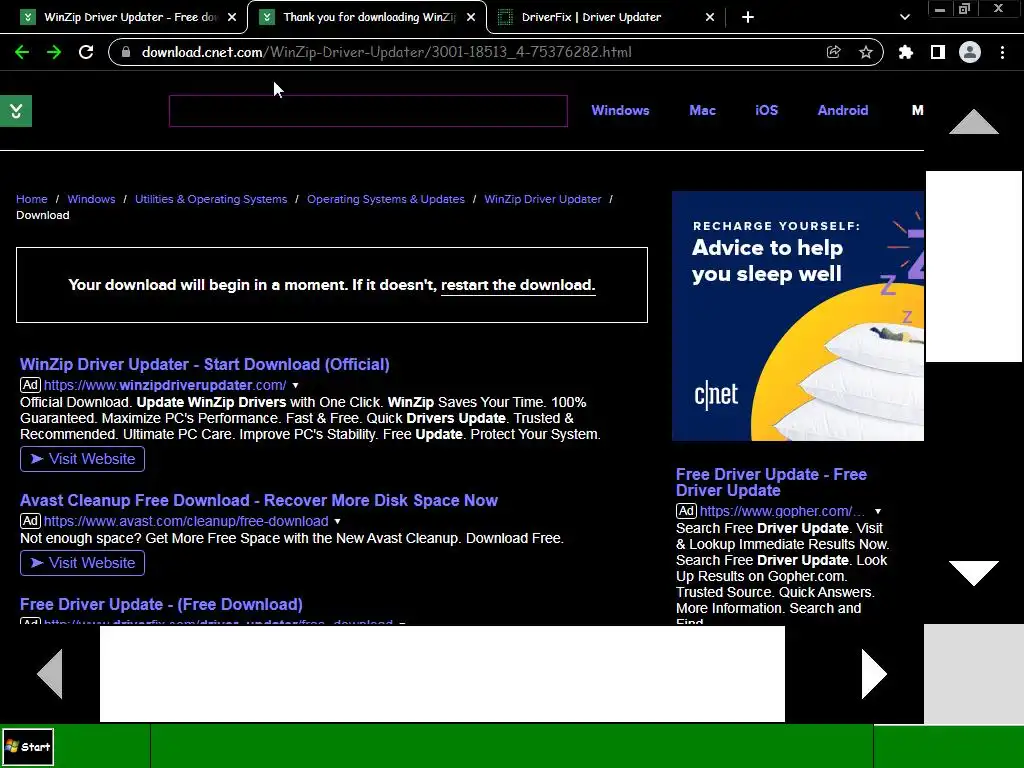
Task: Go back to the previous page
Action: [22, 52]
